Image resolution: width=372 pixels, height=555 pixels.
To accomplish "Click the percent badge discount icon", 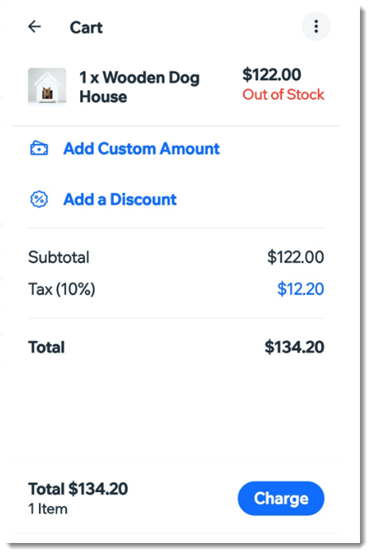I will (x=39, y=199).
